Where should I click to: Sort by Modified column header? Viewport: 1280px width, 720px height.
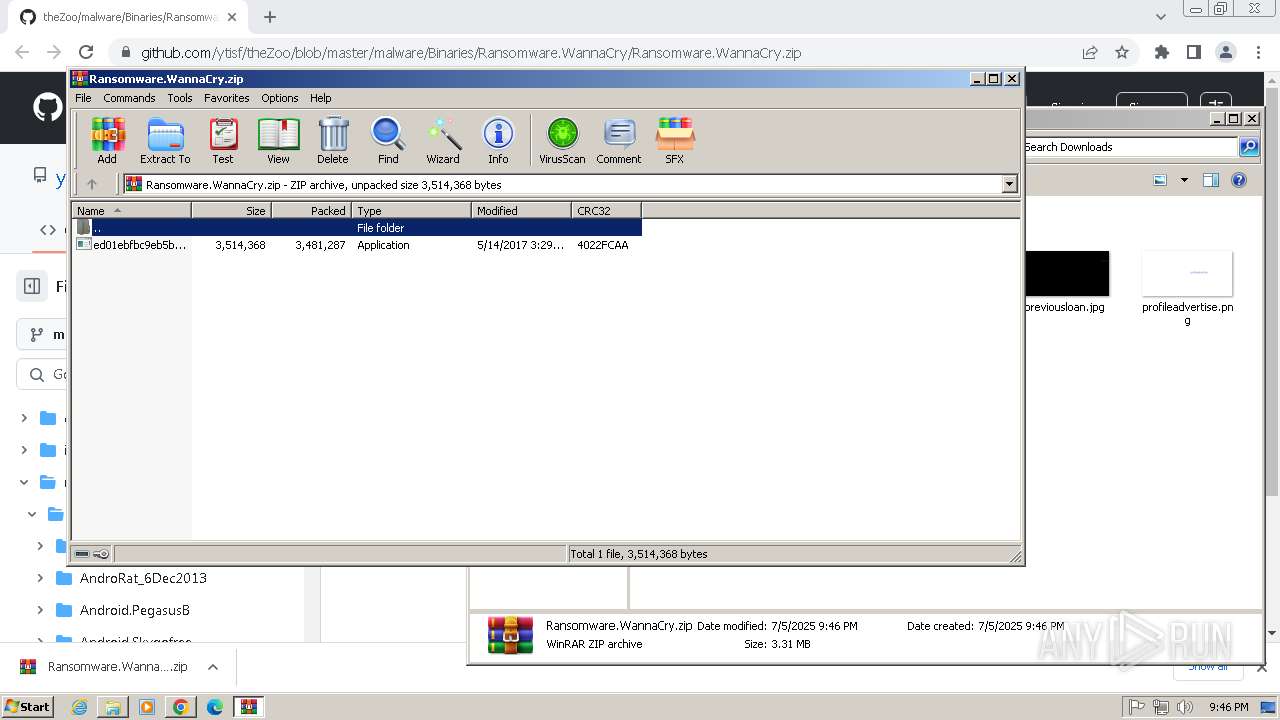tap(521, 210)
